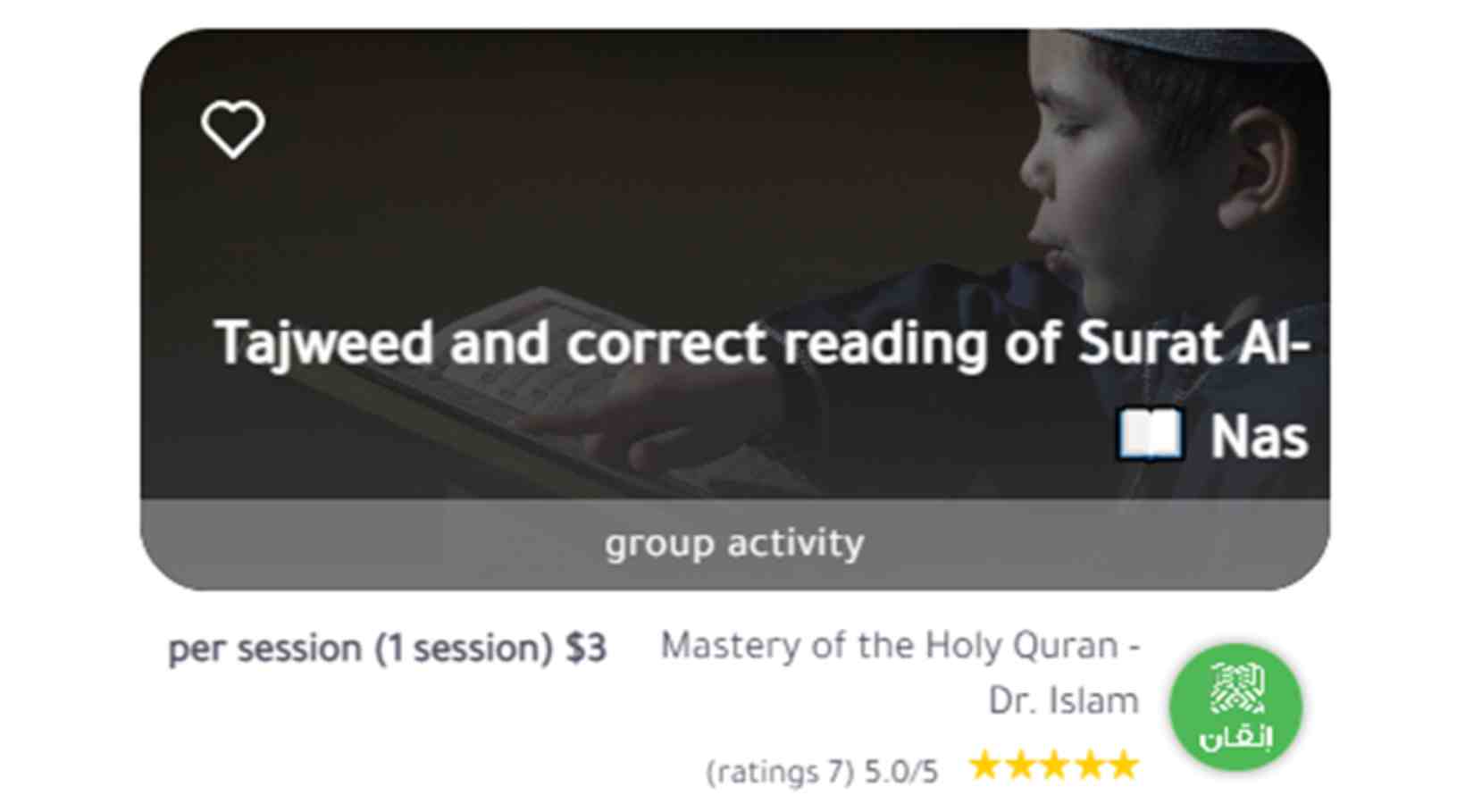Click the rightmost gold rating star
Screen dimensions: 1465x812
tap(1123, 766)
